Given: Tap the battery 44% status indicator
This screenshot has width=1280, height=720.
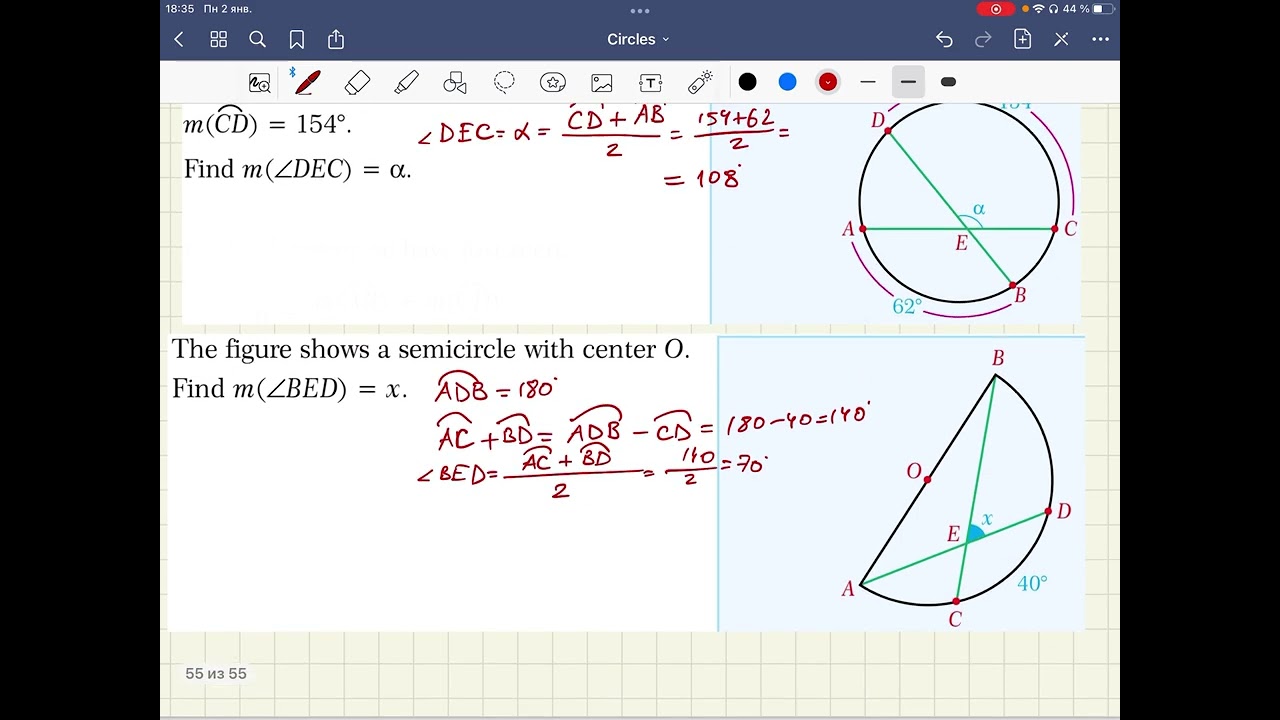Looking at the screenshot, I should (x=1088, y=9).
